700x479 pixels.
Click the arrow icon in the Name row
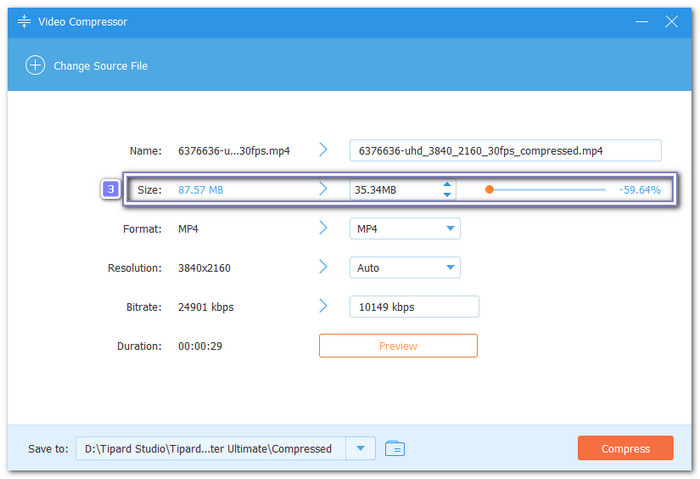[323, 150]
